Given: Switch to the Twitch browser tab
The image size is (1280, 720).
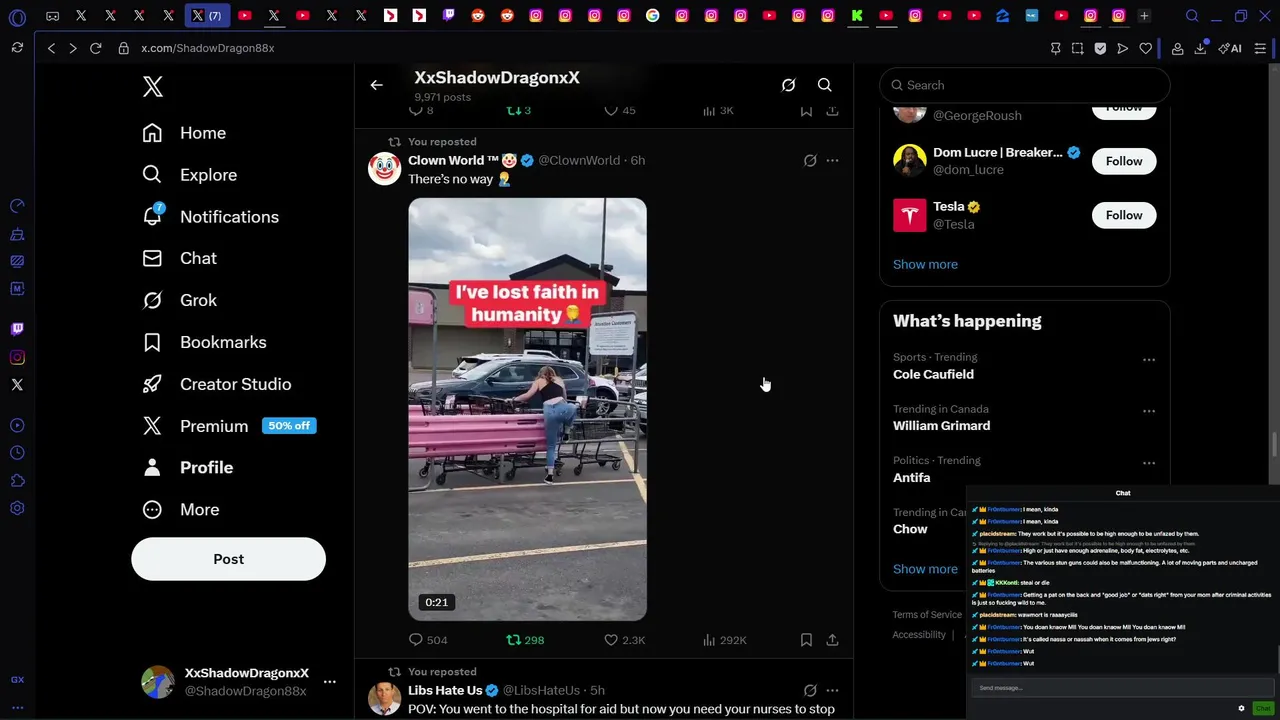Looking at the screenshot, I should point(448,15).
